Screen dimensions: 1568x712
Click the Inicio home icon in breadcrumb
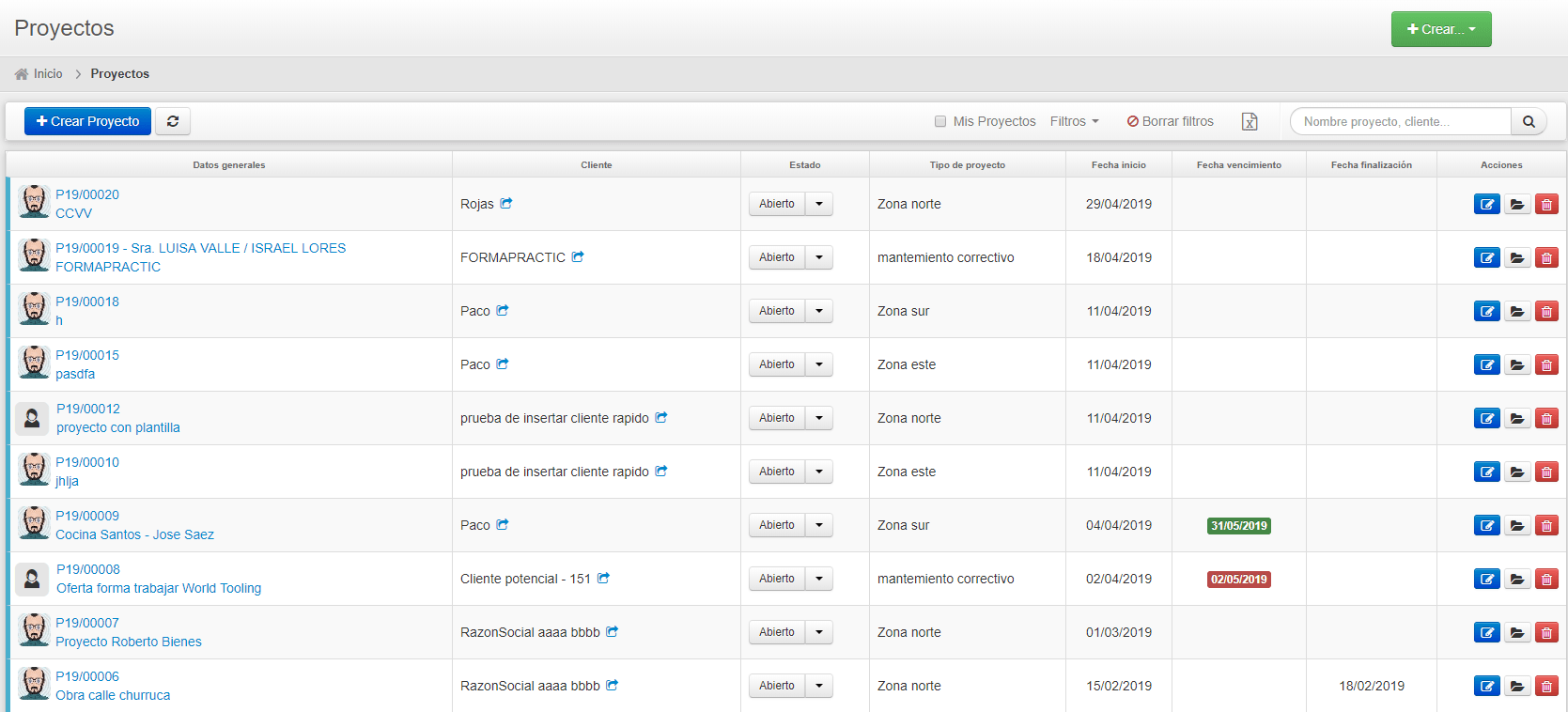pos(22,73)
